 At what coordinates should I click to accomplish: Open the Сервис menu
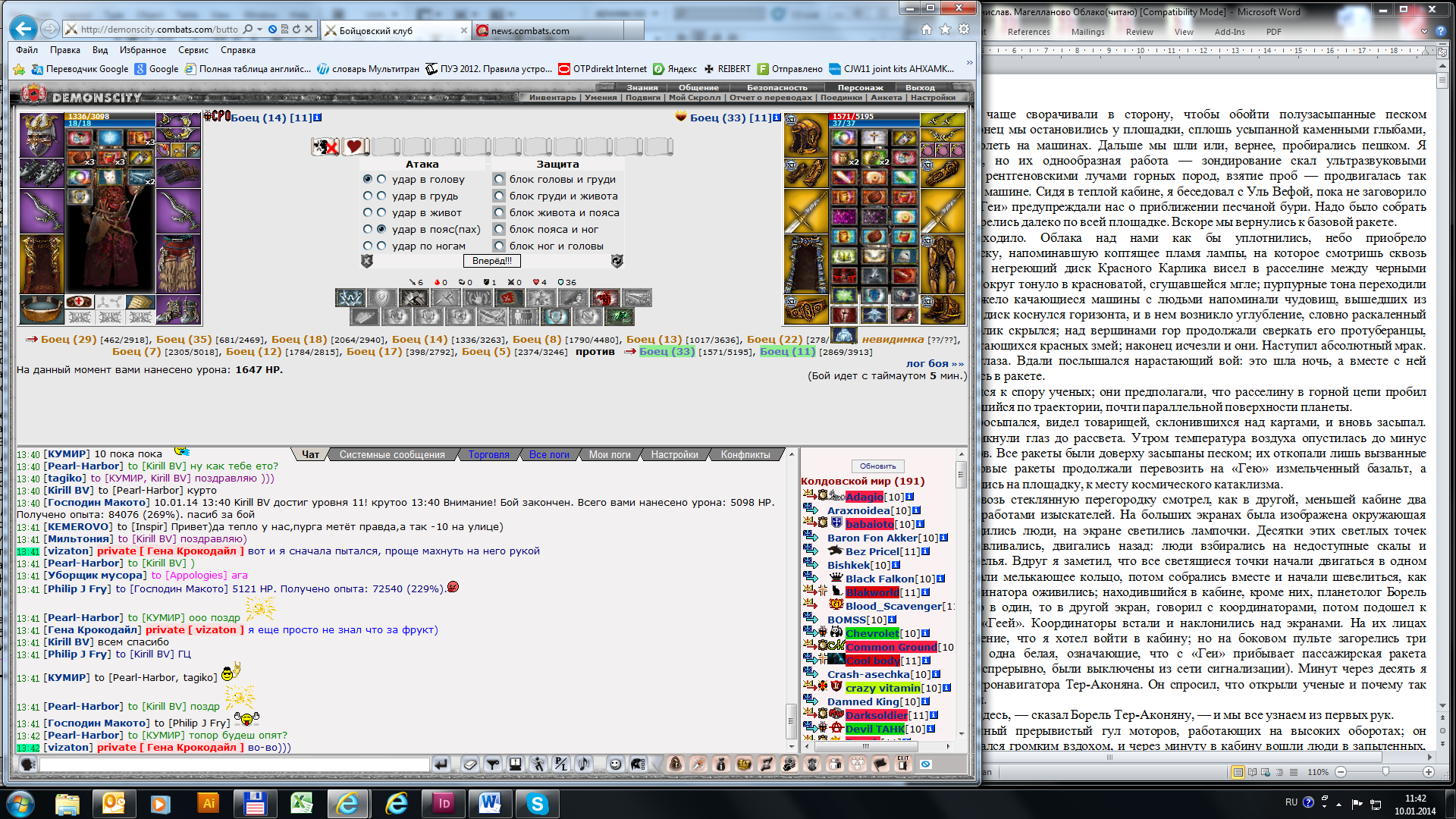coord(193,50)
